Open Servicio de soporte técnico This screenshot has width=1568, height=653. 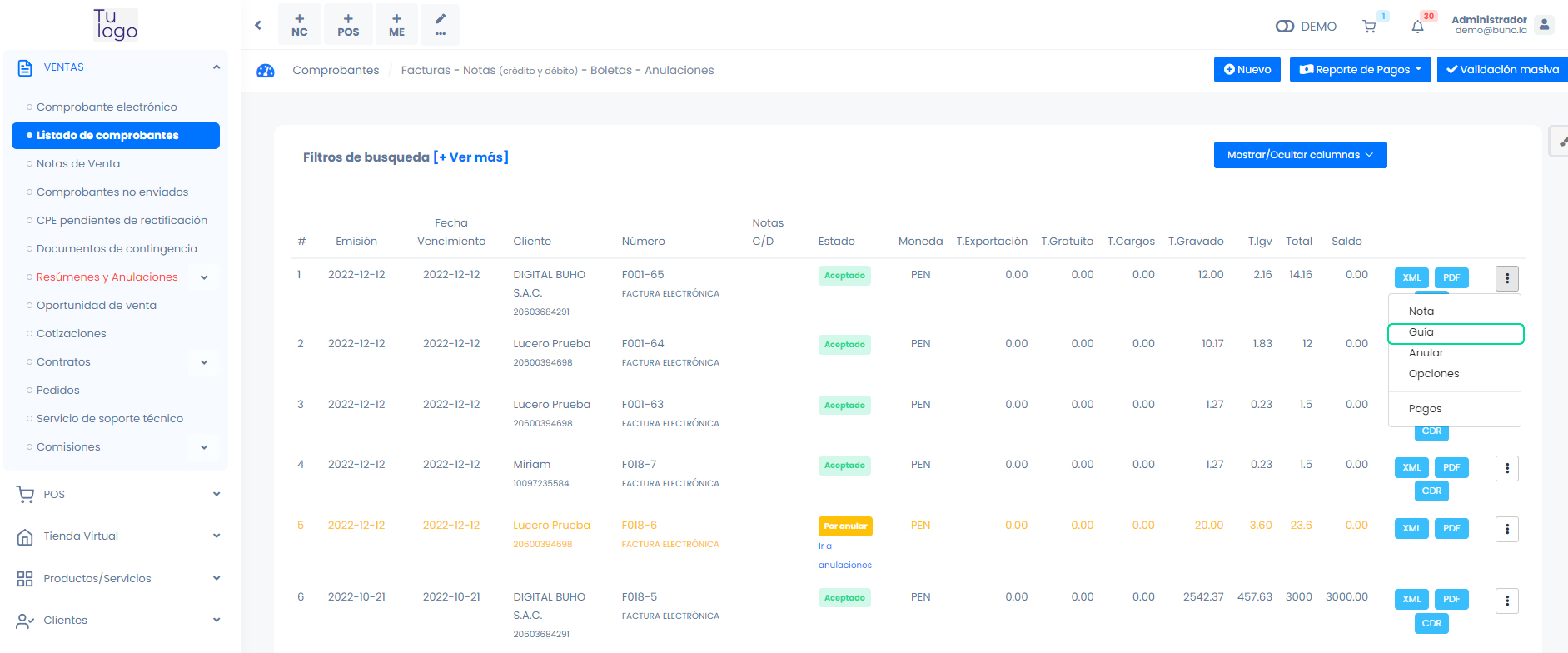[110, 418]
